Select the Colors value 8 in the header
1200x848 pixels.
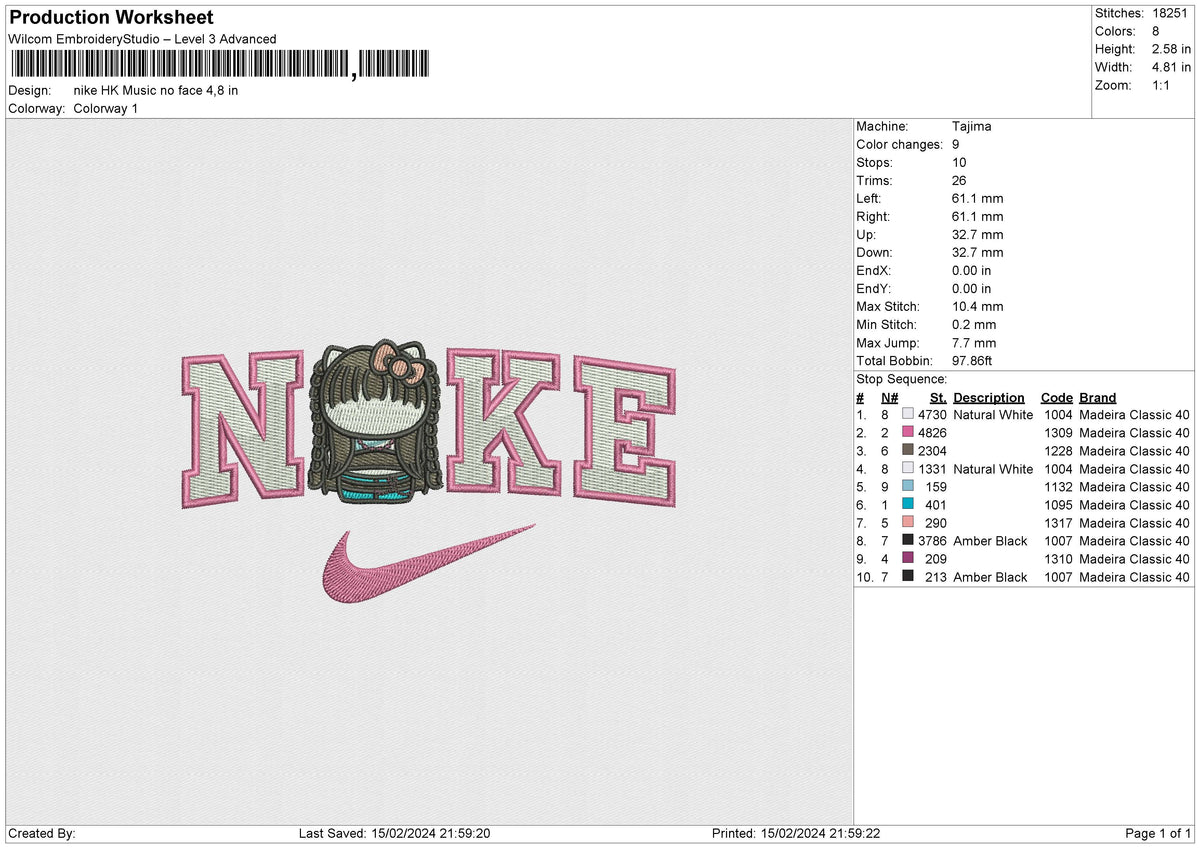tap(1155, 31)
